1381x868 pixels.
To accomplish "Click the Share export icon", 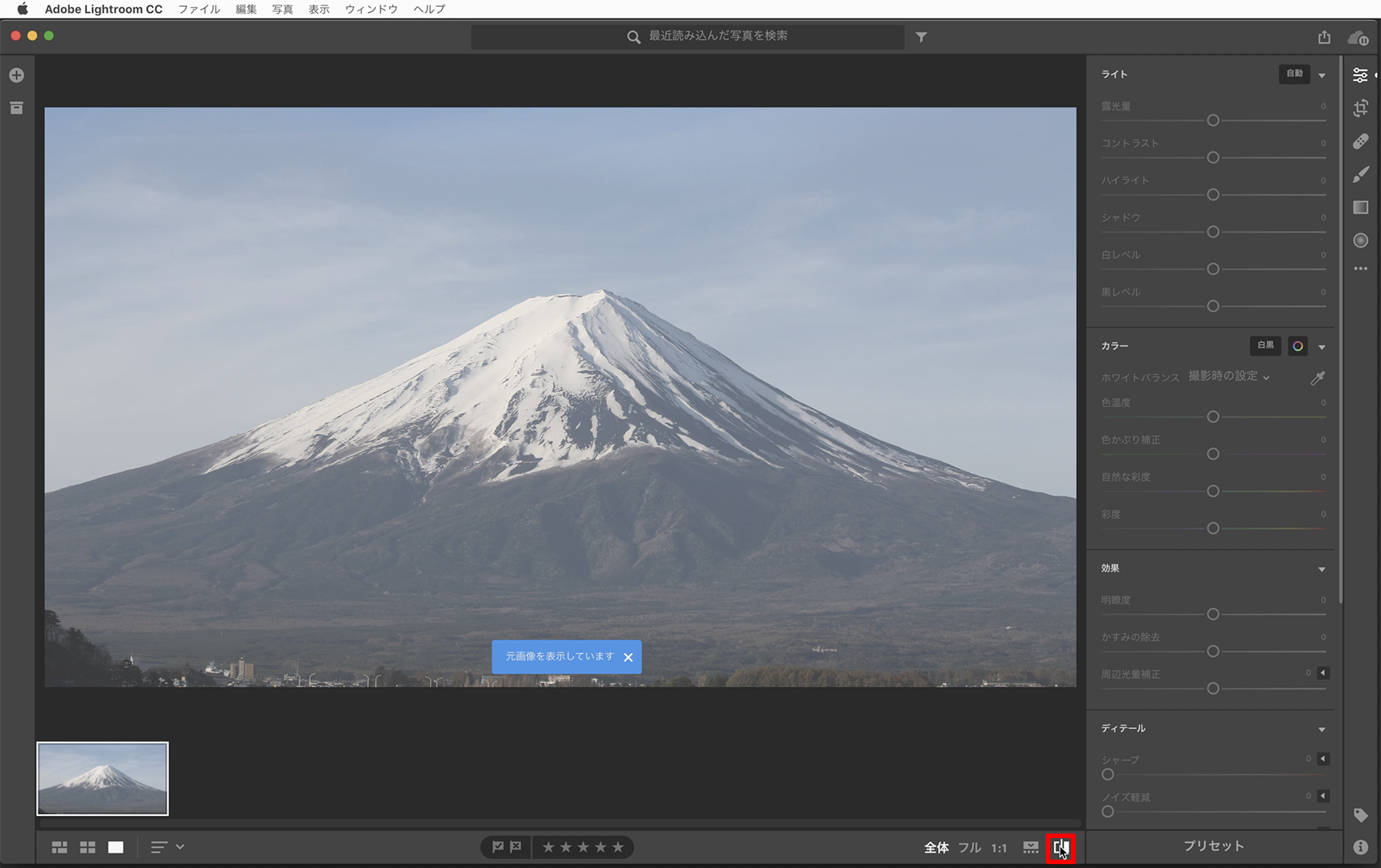I will tap(1324, 37).
